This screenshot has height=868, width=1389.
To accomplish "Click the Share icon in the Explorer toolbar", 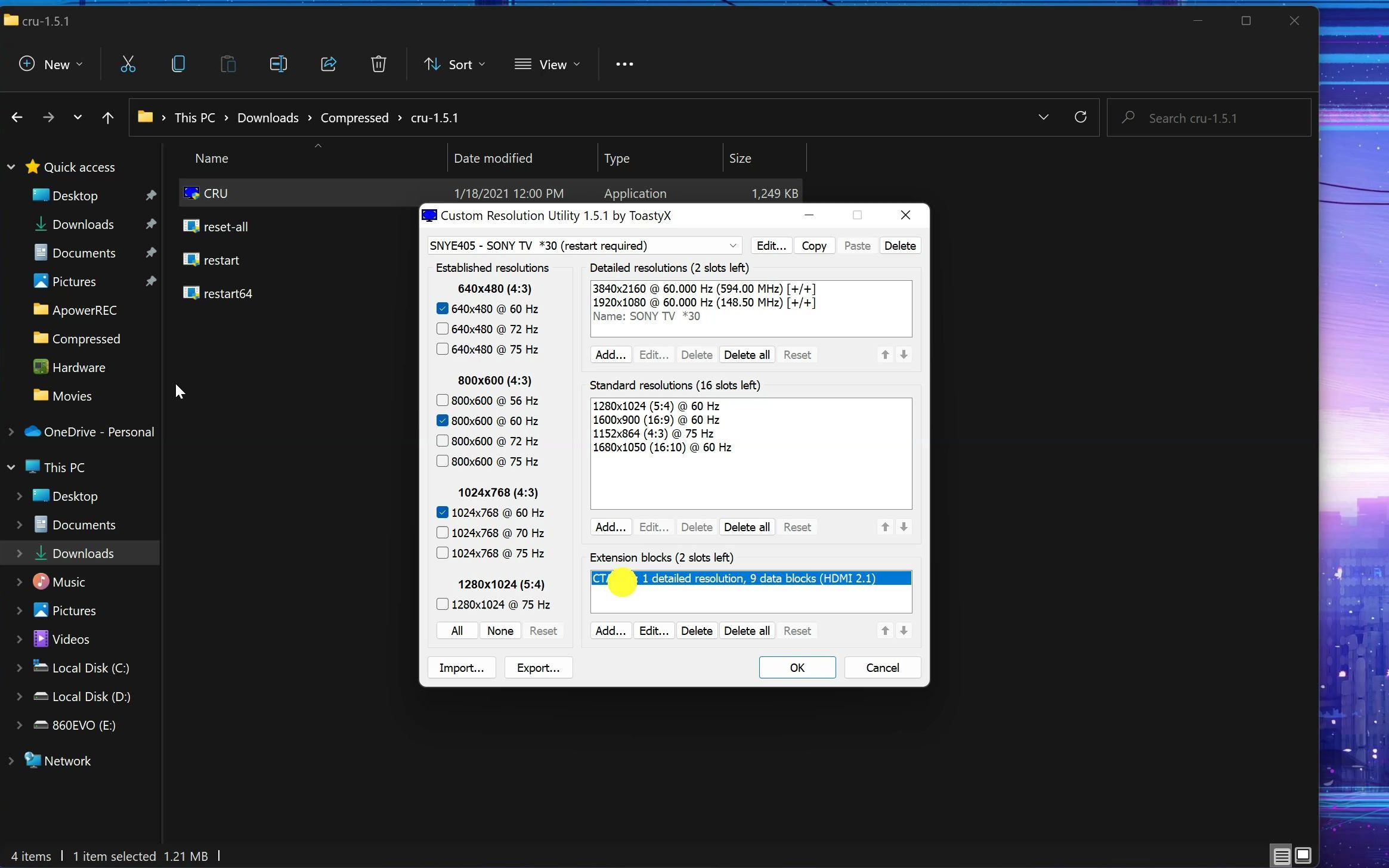I will coord(329,64).
